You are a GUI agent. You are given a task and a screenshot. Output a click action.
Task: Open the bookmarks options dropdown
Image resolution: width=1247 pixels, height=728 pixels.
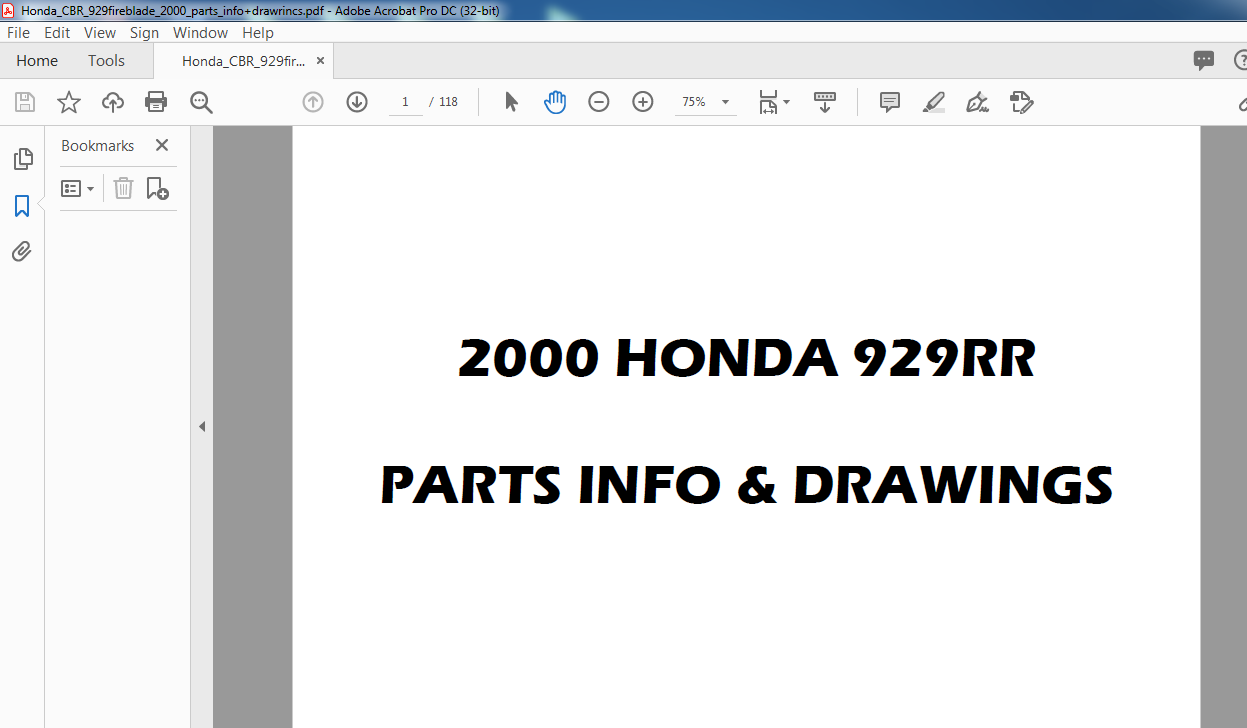pyautogui.click(x=78, y=188)
